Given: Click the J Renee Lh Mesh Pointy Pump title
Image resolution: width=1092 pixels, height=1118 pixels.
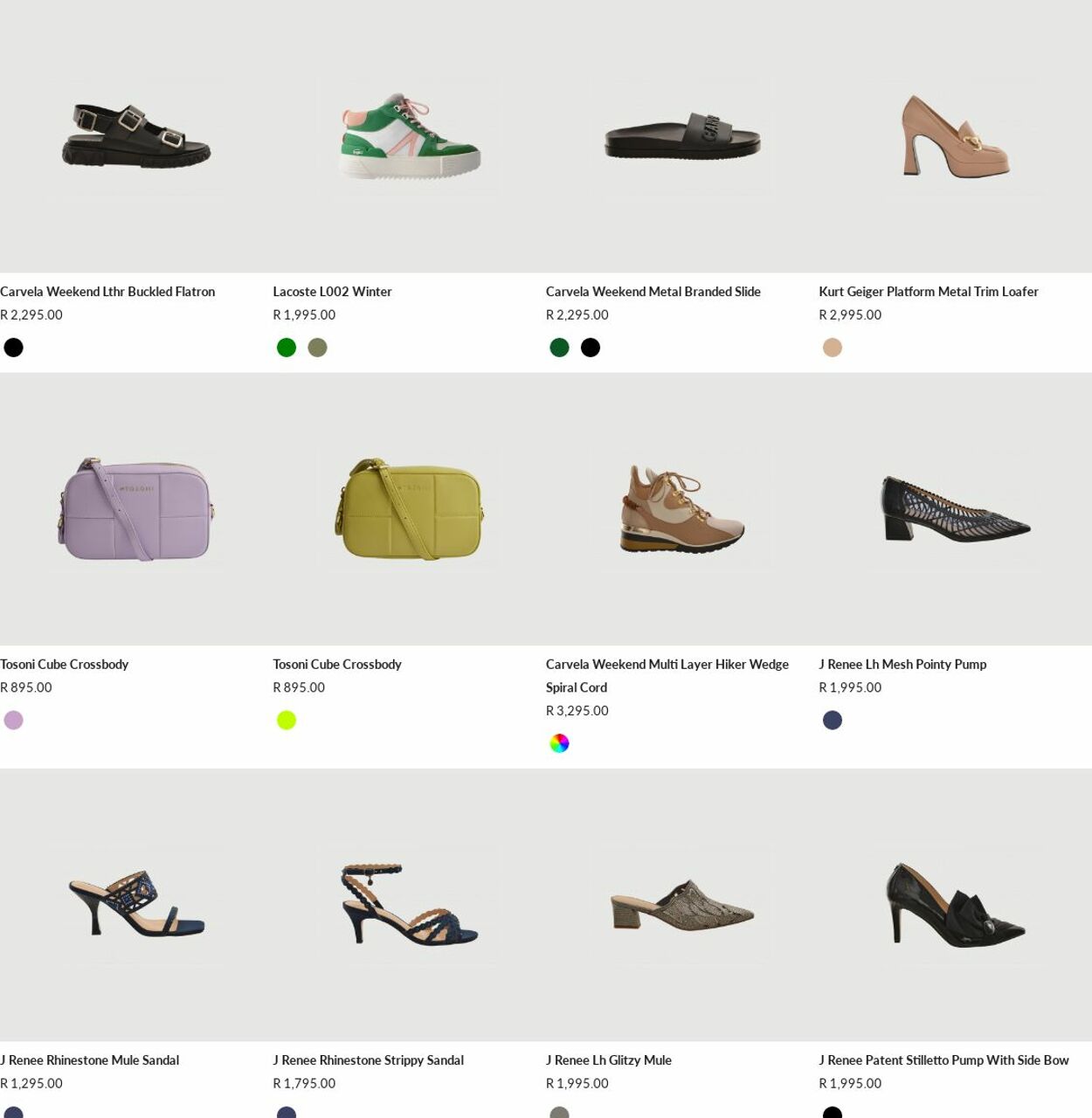Looking at the screenshot, I should coord(902,665).
